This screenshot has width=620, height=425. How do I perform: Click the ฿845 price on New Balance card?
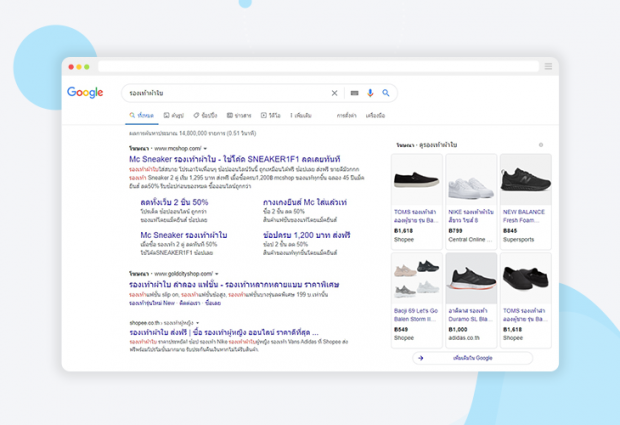coord(510,230)
